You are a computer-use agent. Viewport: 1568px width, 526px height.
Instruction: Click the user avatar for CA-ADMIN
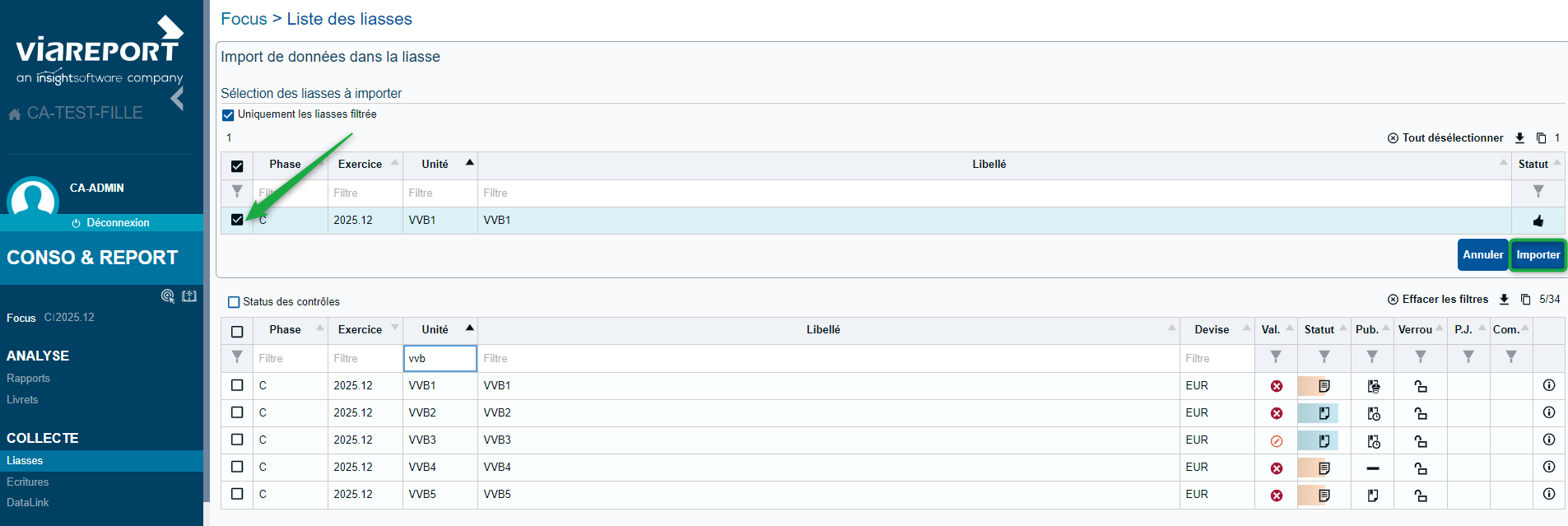pyautogui.click(x=33, y=198)
